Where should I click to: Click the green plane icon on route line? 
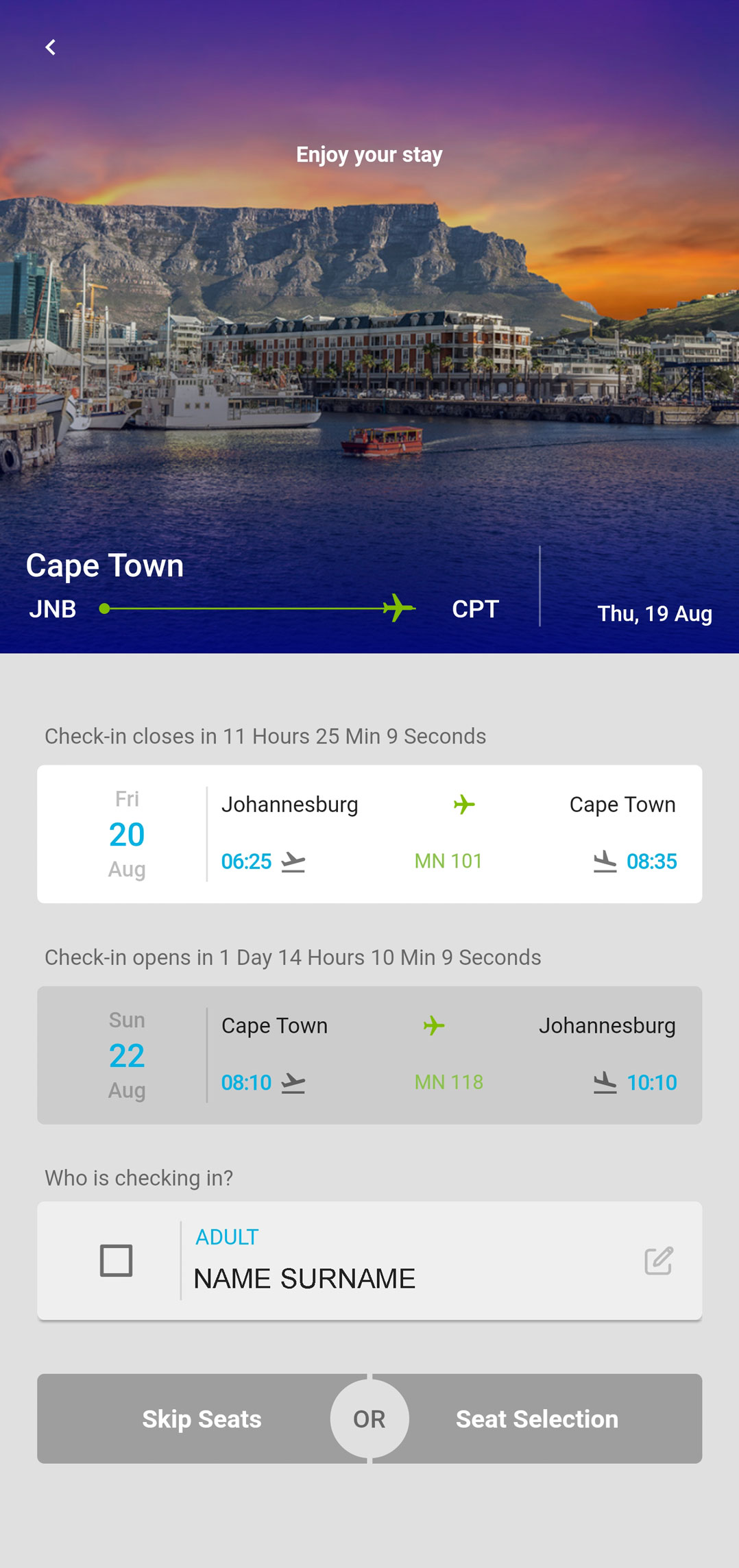[398, 608]
